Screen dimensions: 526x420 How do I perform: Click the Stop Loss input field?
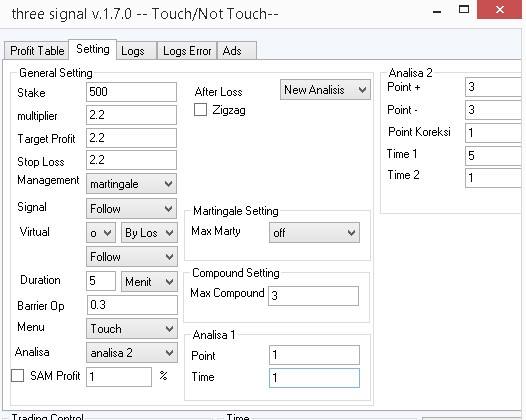click(131, 160)
